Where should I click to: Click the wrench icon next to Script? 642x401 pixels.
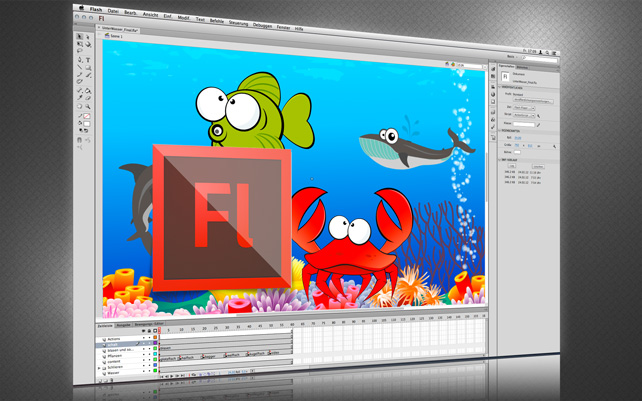pos(538,116)
